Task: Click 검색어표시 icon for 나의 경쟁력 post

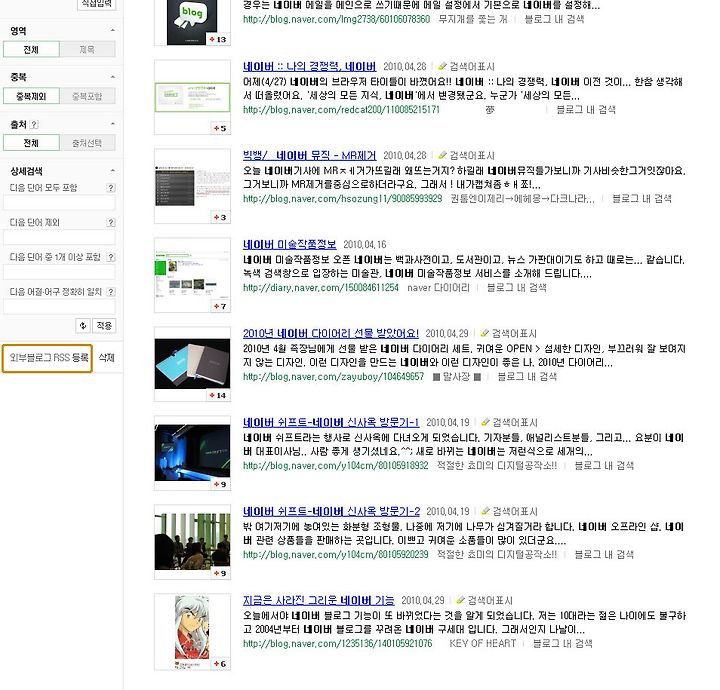Action: point(467,67)
